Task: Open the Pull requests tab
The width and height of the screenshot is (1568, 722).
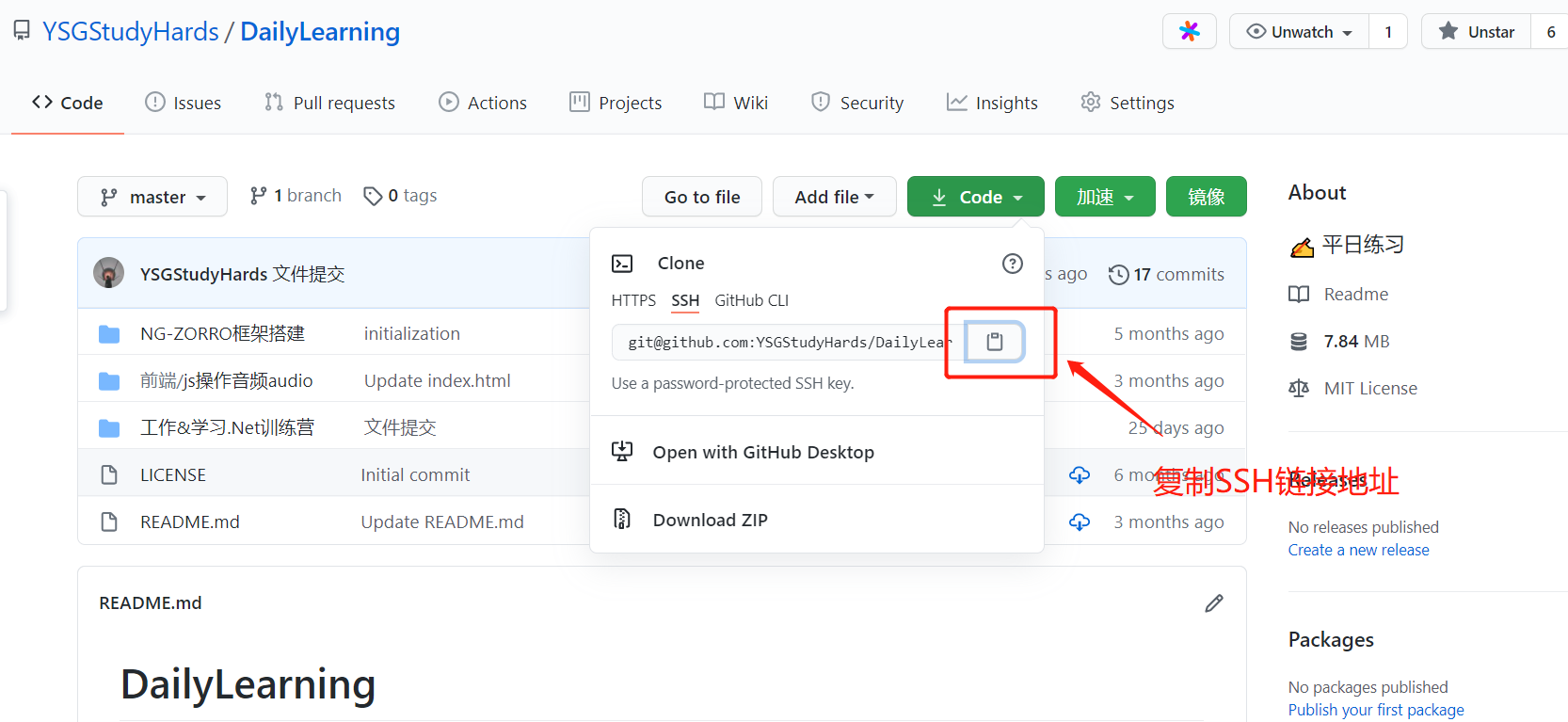Action: pos(329,103)
